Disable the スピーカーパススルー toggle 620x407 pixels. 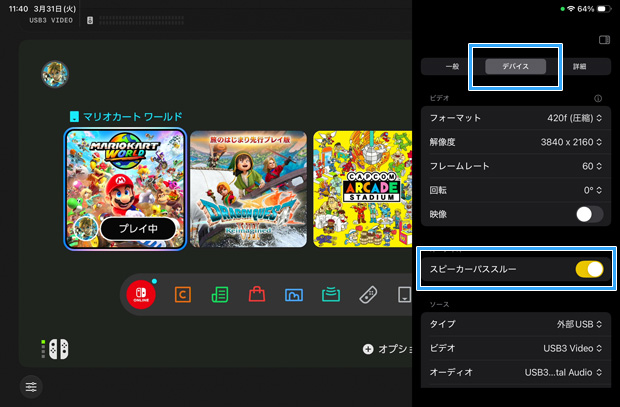click(x=589, y=269)
